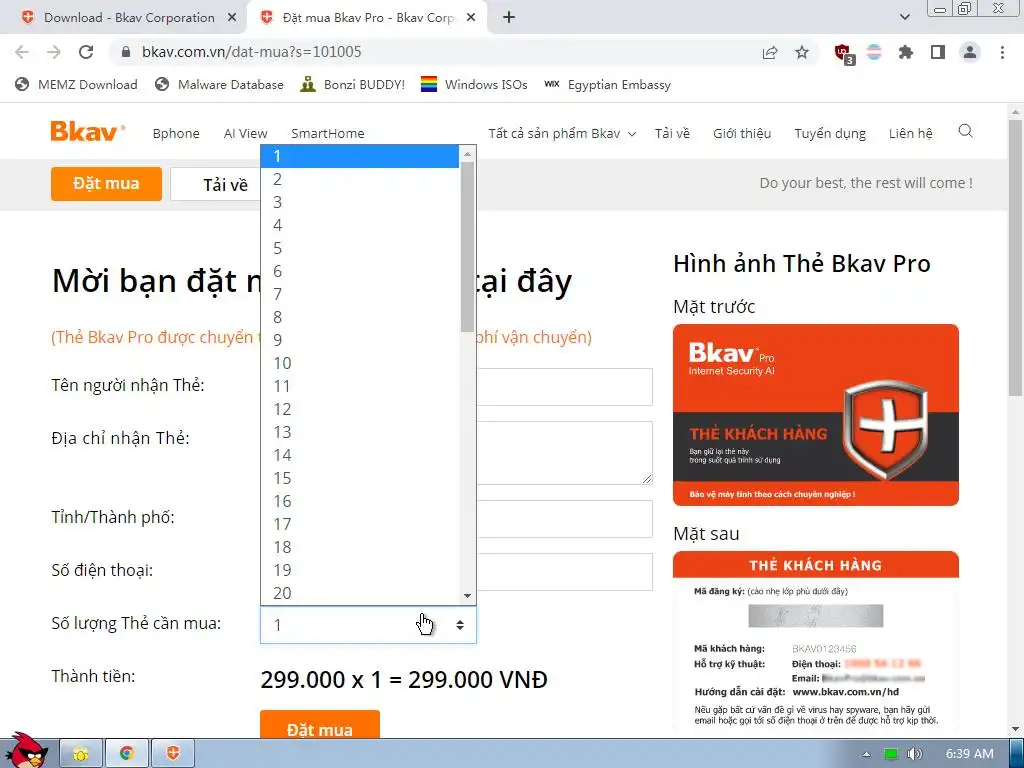Open the Extensions puzzle piece menu
The image size is (1024, 768).
pos(906,52)
